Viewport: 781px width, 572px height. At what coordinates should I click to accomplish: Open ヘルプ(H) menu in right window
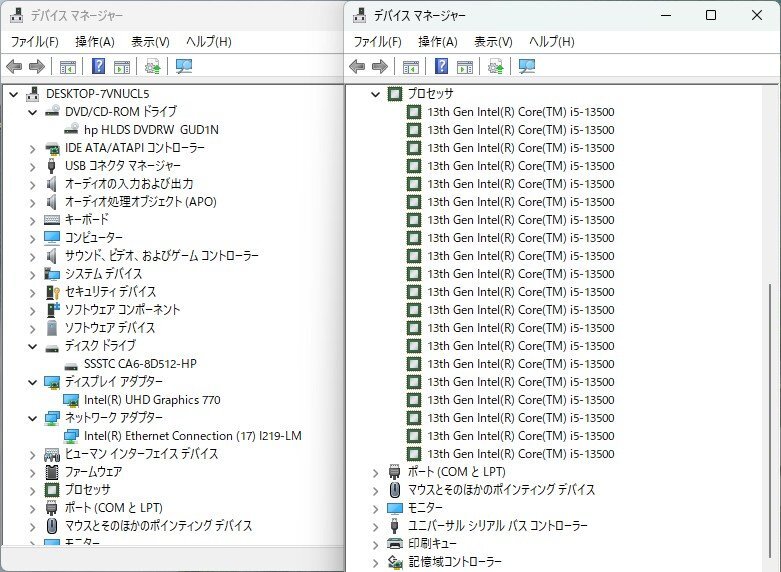click(551, 41)
